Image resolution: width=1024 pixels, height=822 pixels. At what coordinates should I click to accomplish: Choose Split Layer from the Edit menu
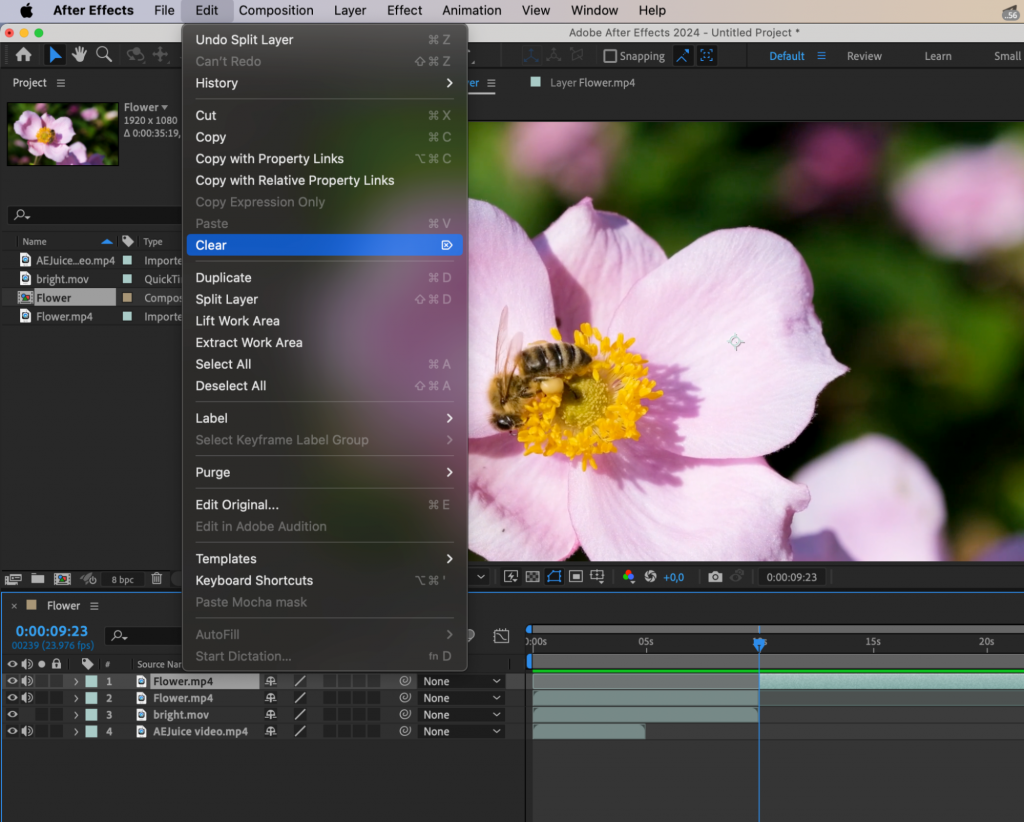(226, 298)
